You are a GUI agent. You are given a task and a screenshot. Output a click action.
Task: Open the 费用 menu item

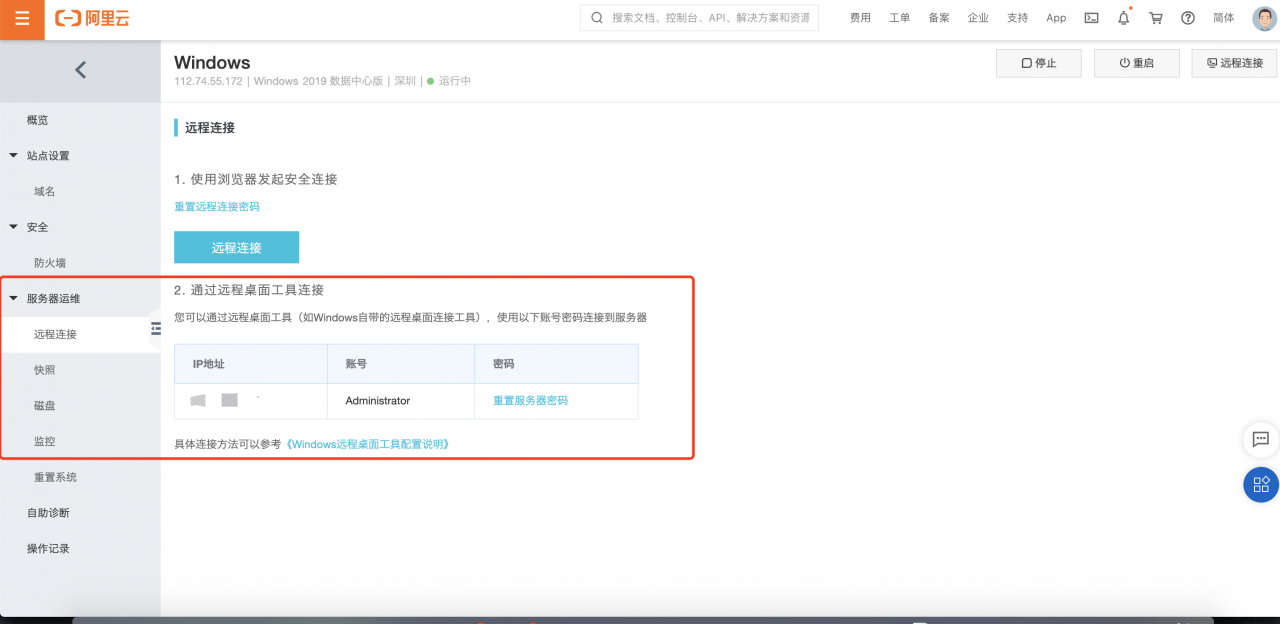[860, 17]
